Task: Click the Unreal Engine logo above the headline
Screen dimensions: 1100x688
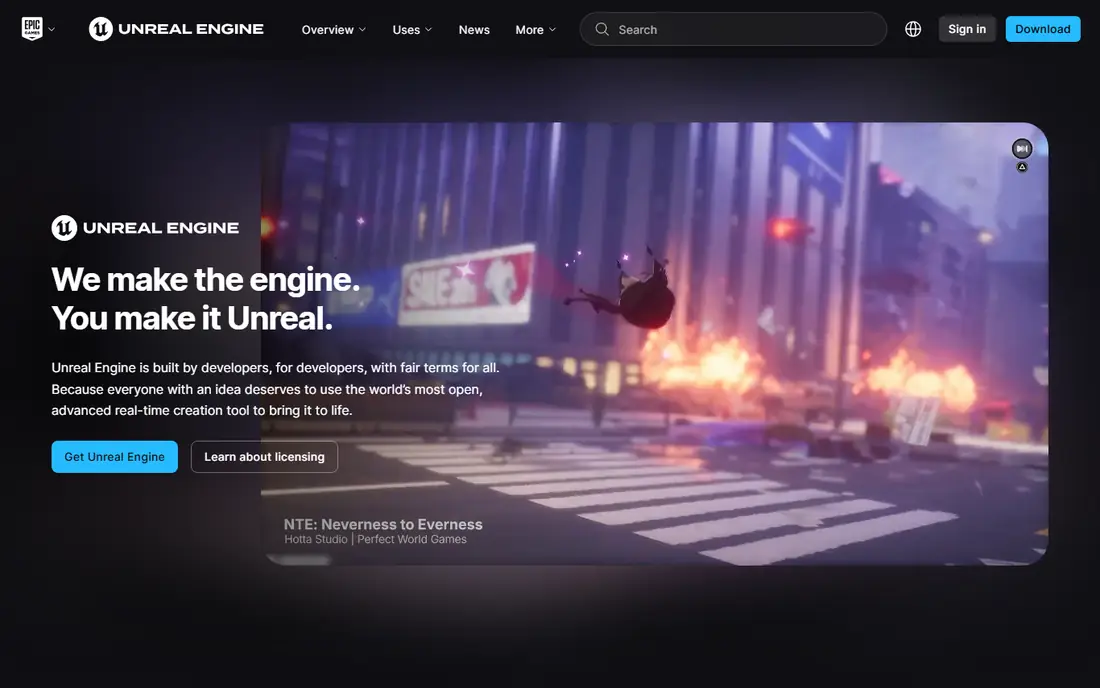Action: (145, 228)
